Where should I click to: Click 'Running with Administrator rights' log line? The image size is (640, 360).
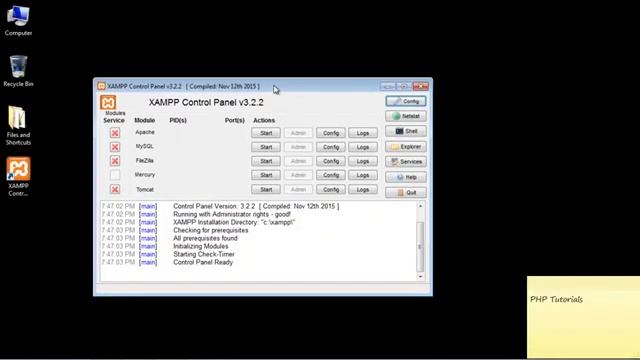click(232, 214)
